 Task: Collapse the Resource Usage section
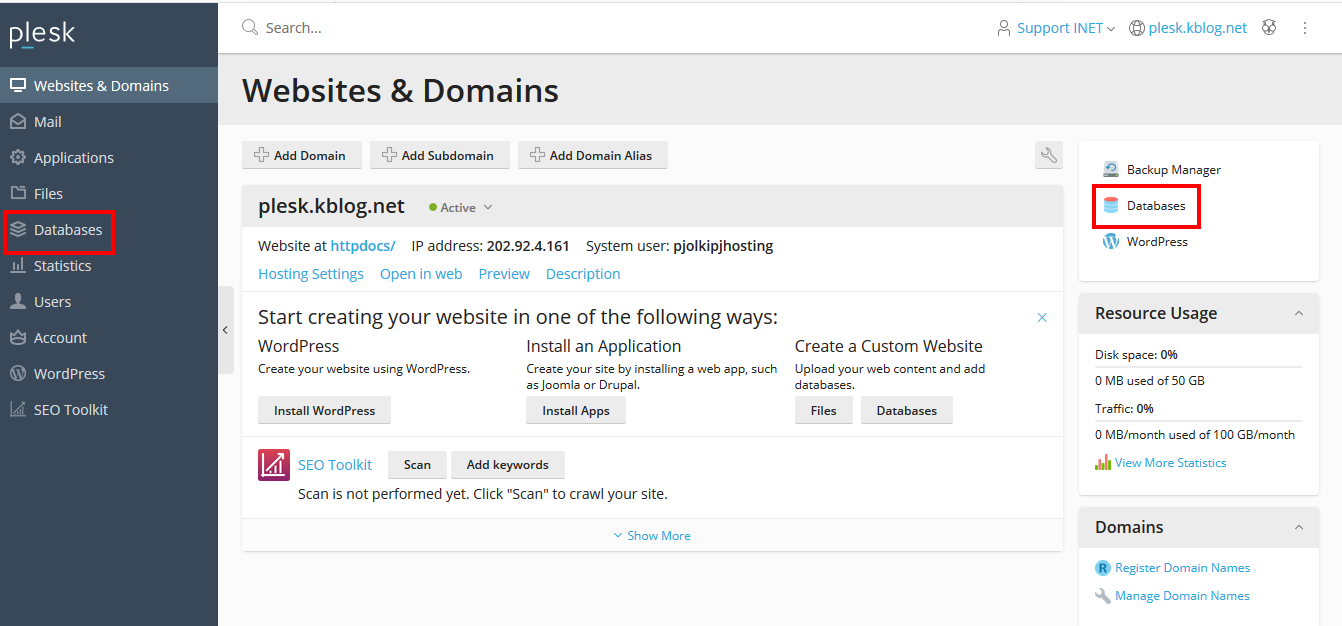(1299, 313)
